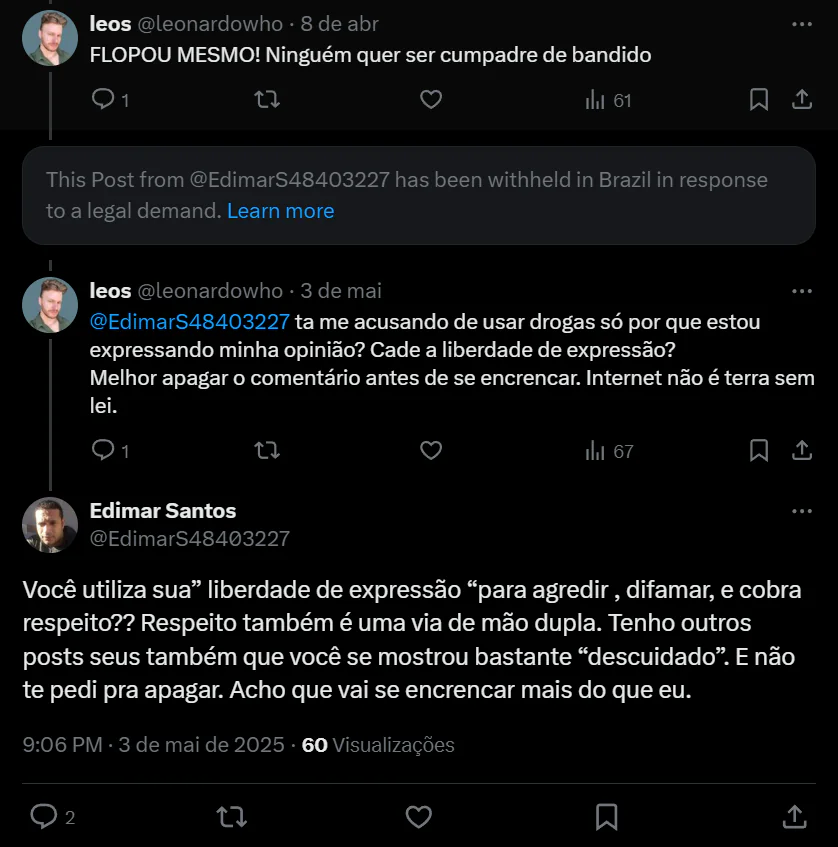
Task: View analytics showing 67 views
Action: [609, 451]
